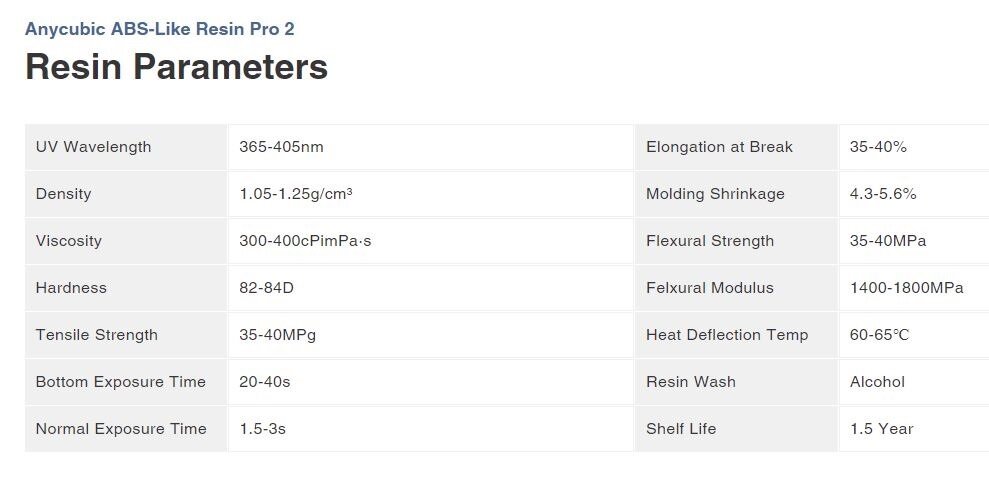Select the Hardness label cell
The height and width of the screenshot is (485, 989).
(x=126, y=288)
